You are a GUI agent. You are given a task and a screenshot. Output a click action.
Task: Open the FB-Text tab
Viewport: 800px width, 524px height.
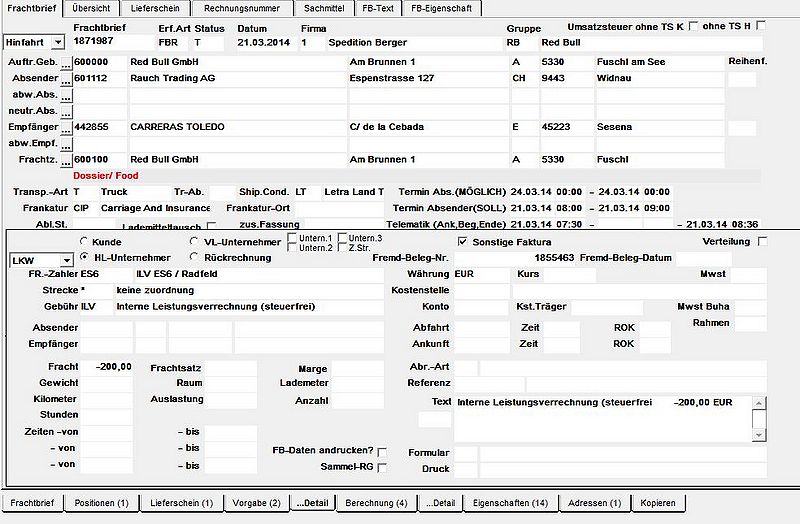coord(378,8)
